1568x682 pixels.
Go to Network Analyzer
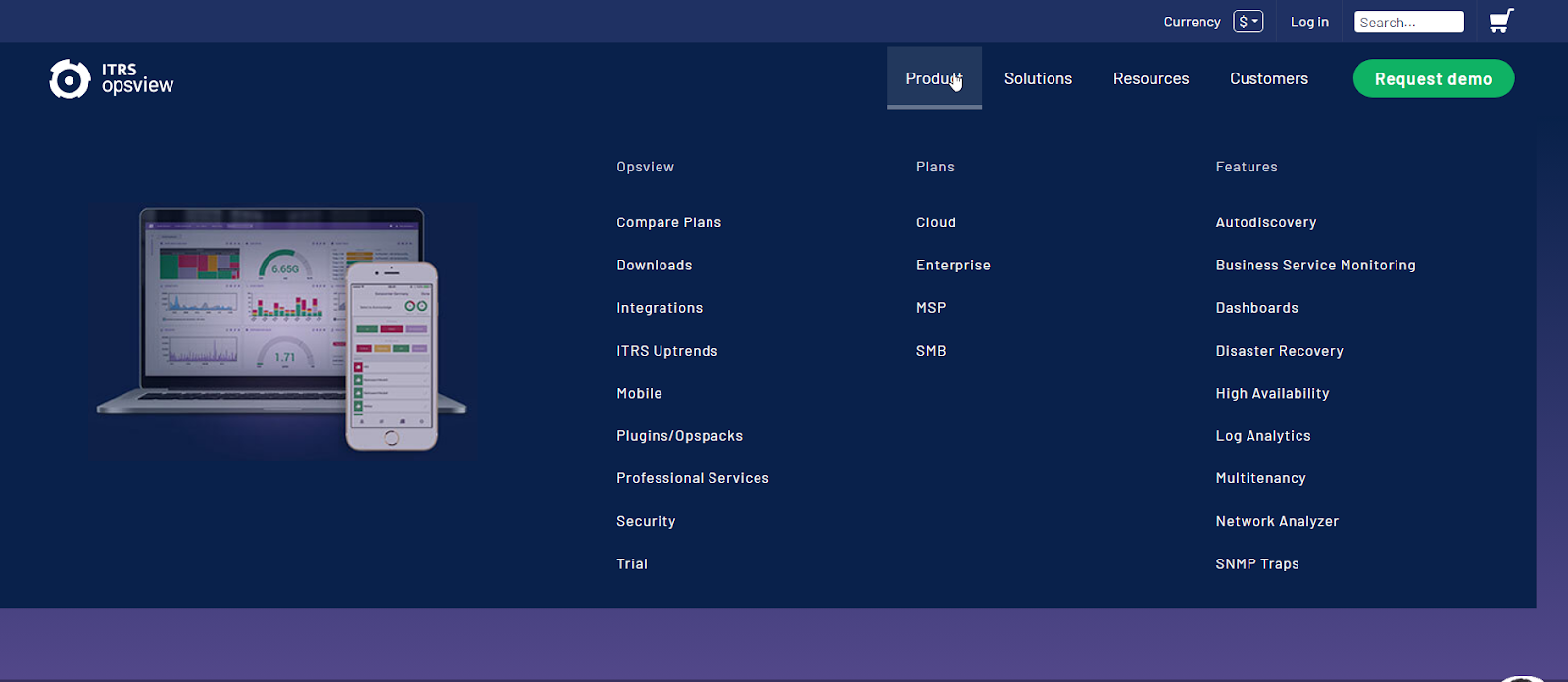coord(1277,521)
